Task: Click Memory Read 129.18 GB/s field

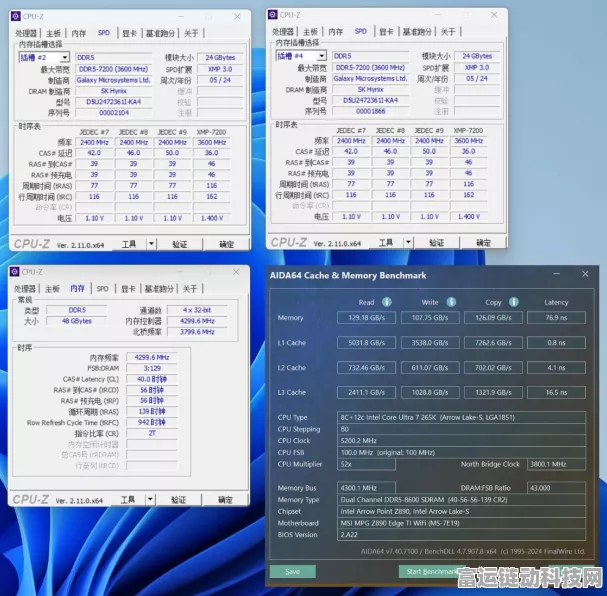Action: tap(366, 318)
